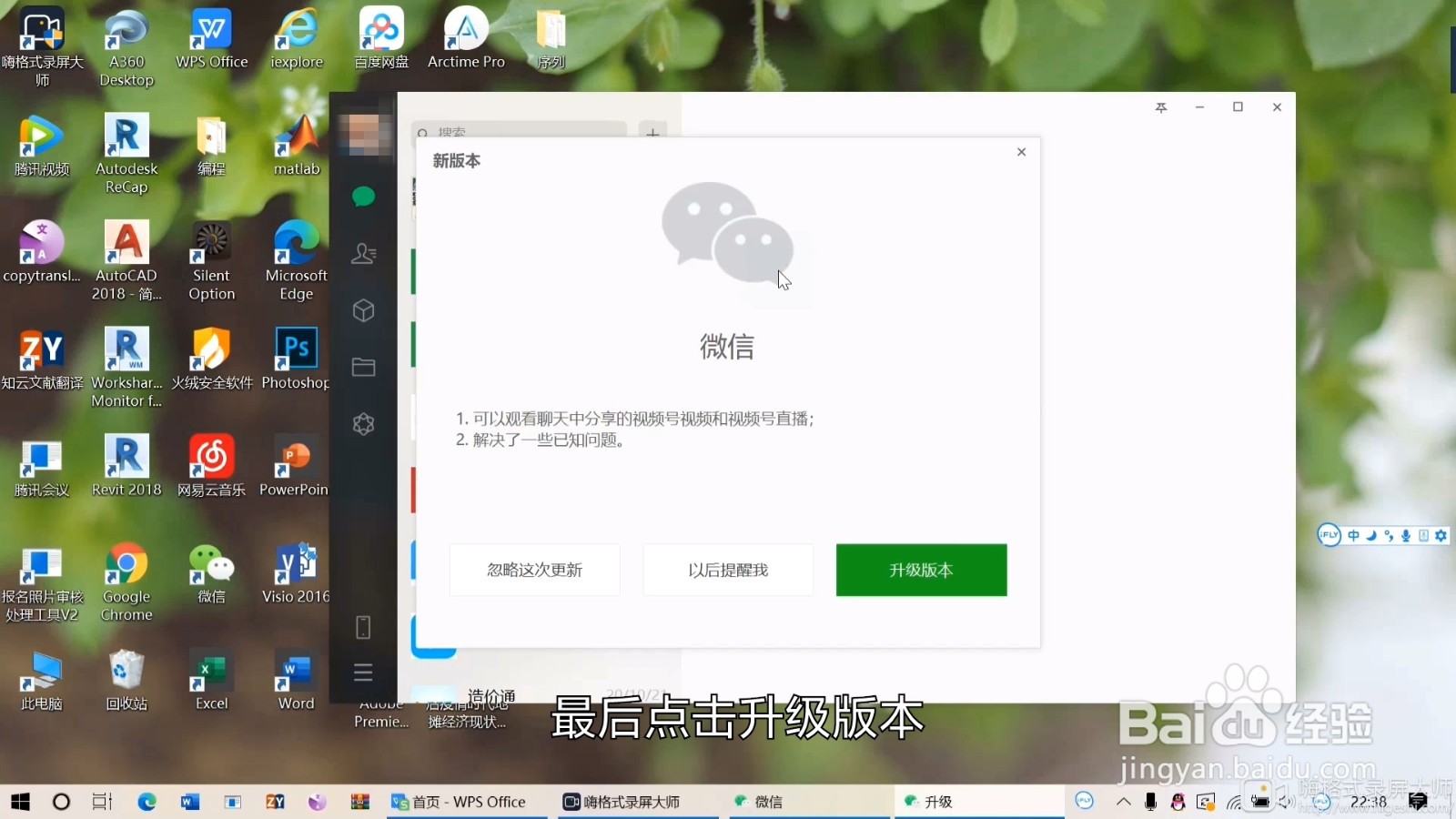Click the Cortana search circle on taskbar

click(61, 802)
